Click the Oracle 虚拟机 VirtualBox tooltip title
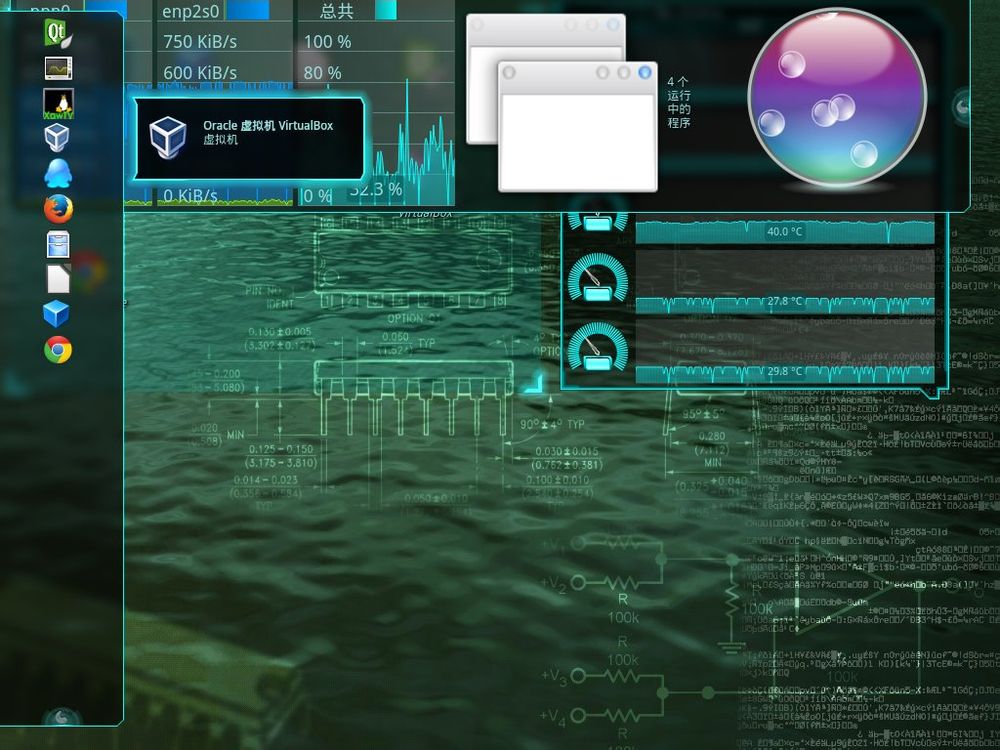This screenshot has height=750, width=1000. coord(268,126)
